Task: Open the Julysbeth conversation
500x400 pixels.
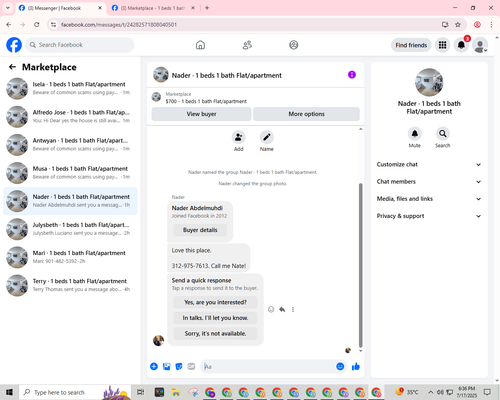Action: click(x=70, y=229)
